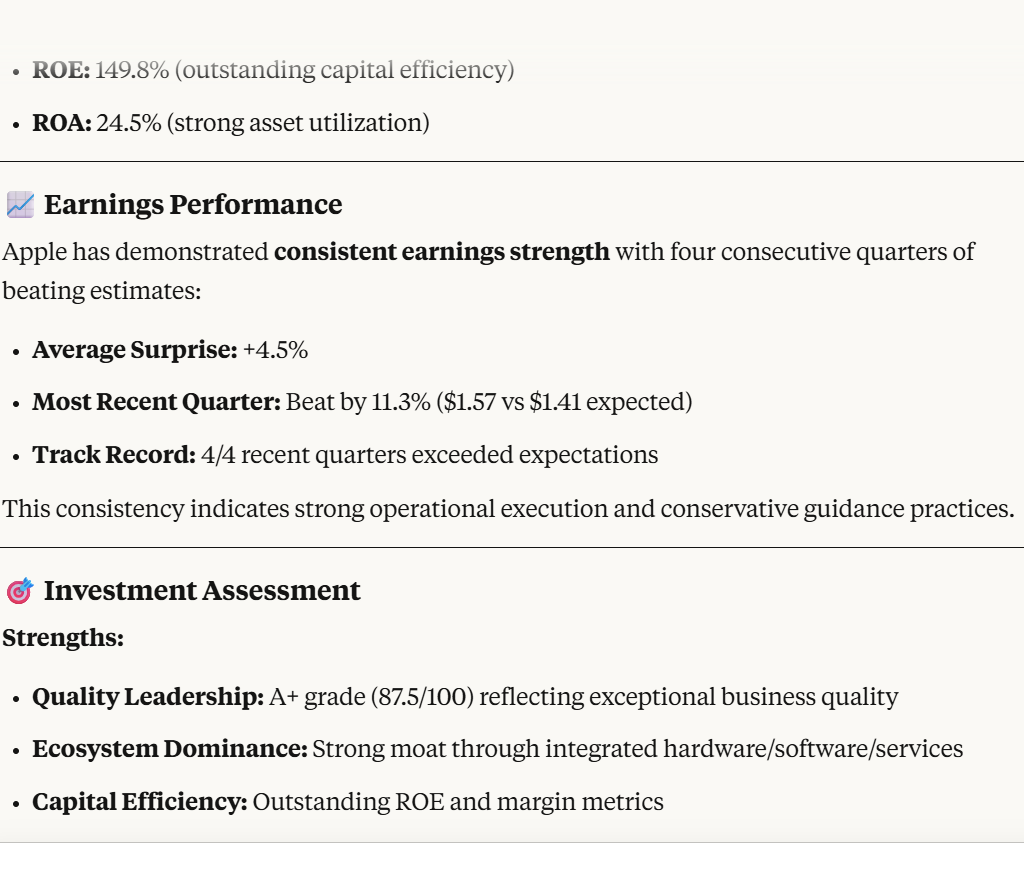Click the 24.5% strong asset utilization text
The width and height of the screenshot is (1024, 895).
(263, 123)
